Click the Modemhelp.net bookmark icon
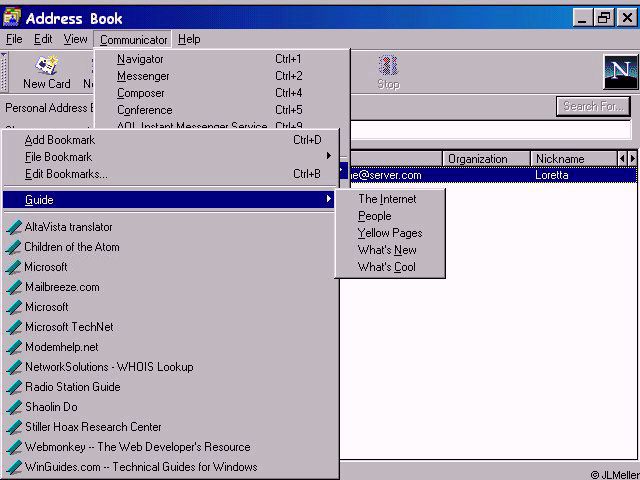 click(14, 347)
